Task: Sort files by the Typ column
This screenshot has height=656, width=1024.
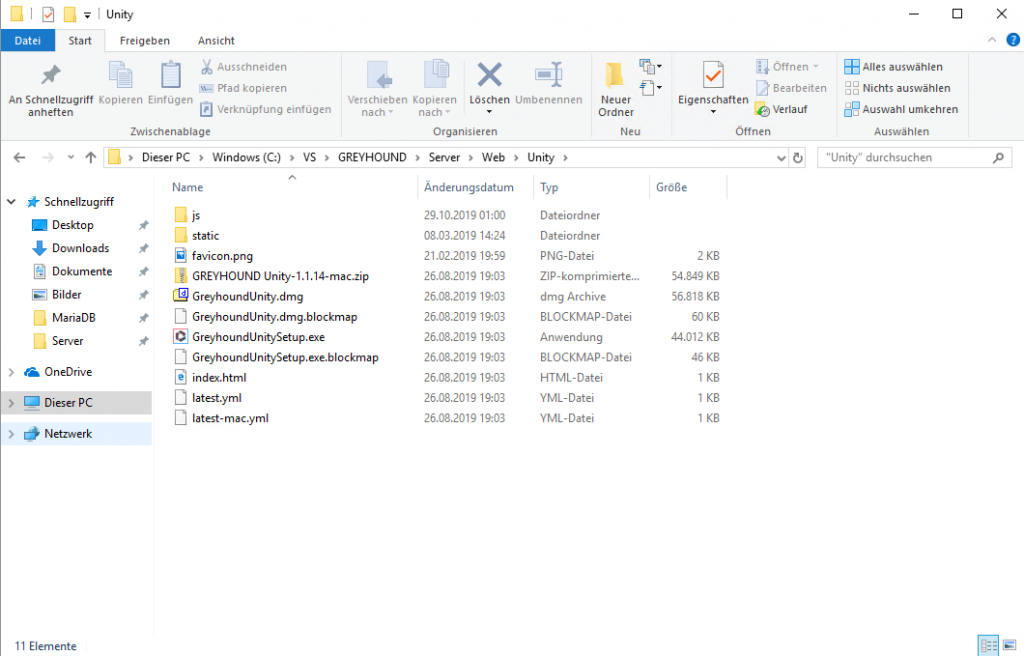Action: click(x=591, y=187)
